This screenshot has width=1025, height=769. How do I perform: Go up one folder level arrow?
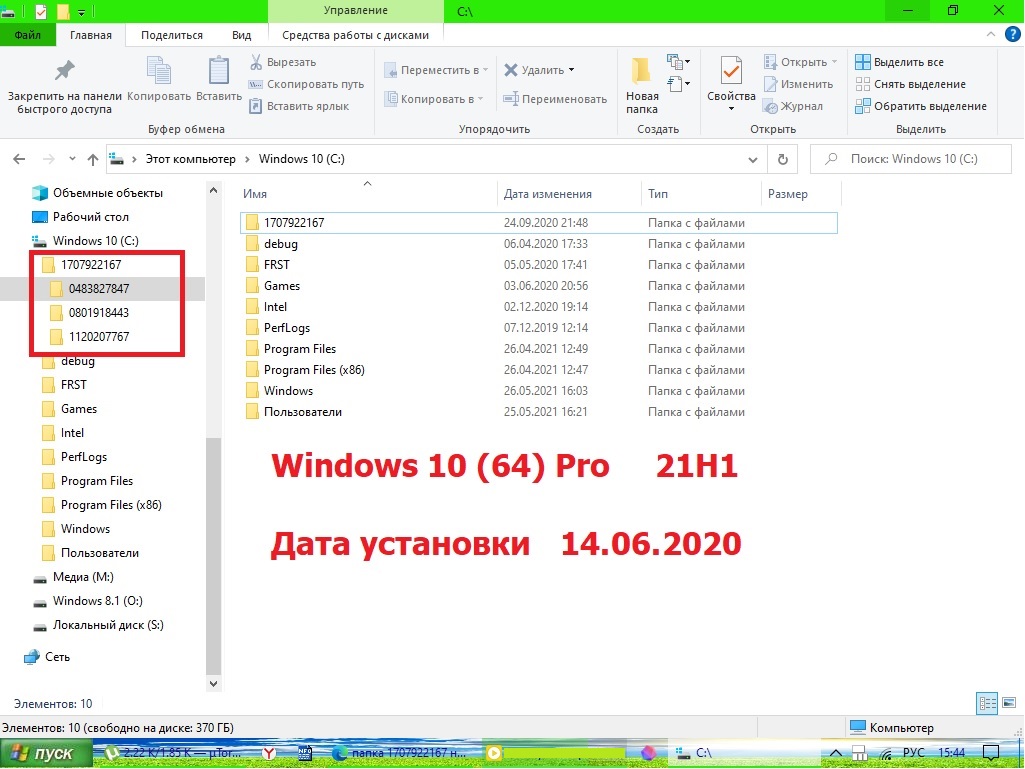93,159
